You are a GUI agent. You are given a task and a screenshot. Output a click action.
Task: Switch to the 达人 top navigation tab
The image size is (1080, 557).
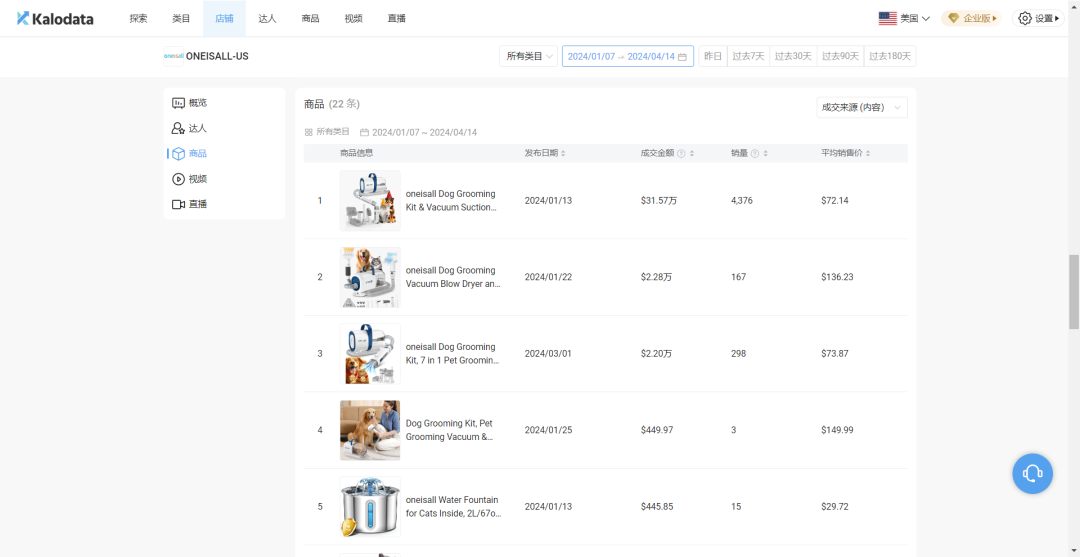pyautogui.click(x=267, y=18)
